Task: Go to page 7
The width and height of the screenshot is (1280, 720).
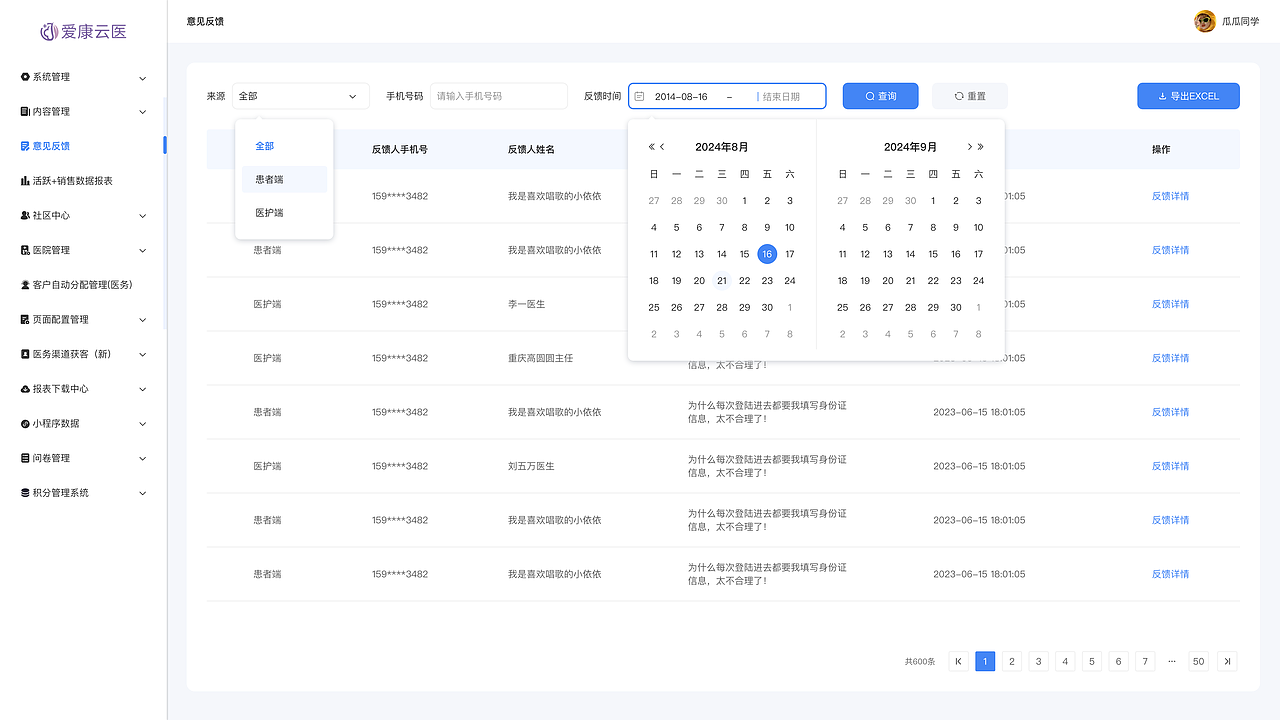Action: (1145, 661)
